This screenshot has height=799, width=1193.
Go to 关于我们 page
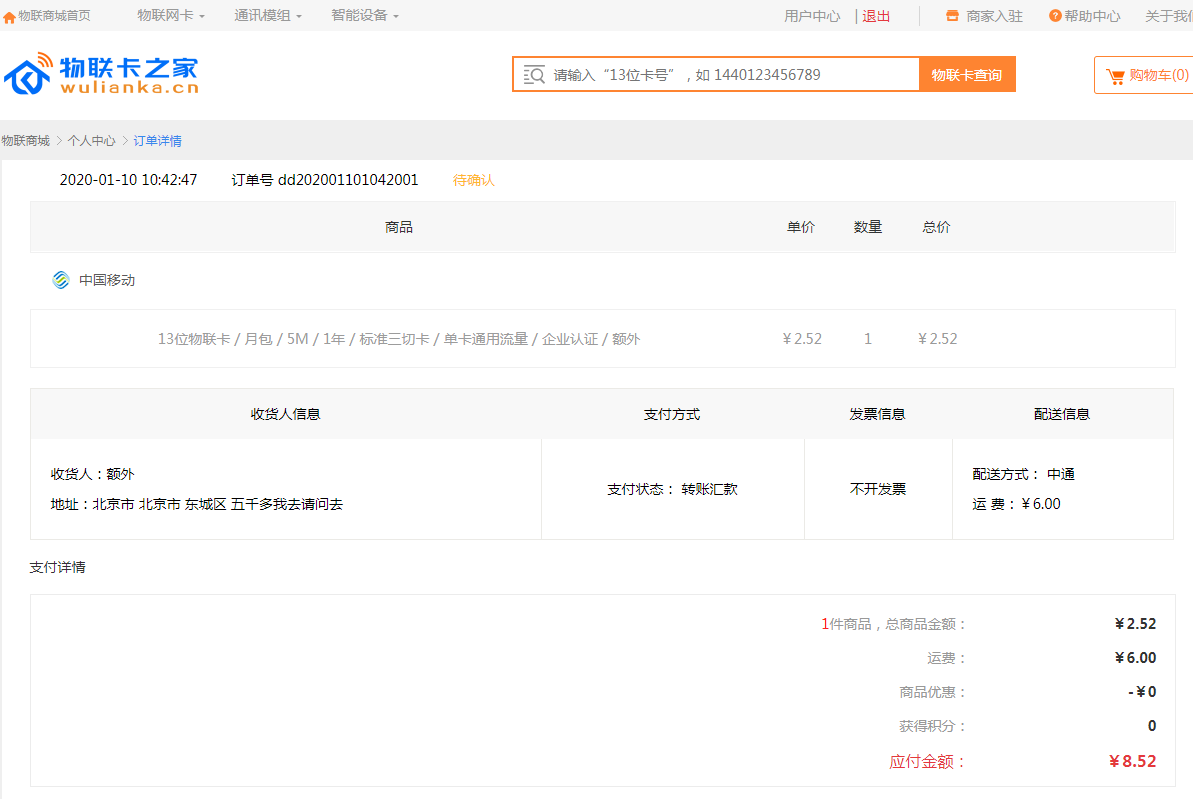coord(1168,16)
